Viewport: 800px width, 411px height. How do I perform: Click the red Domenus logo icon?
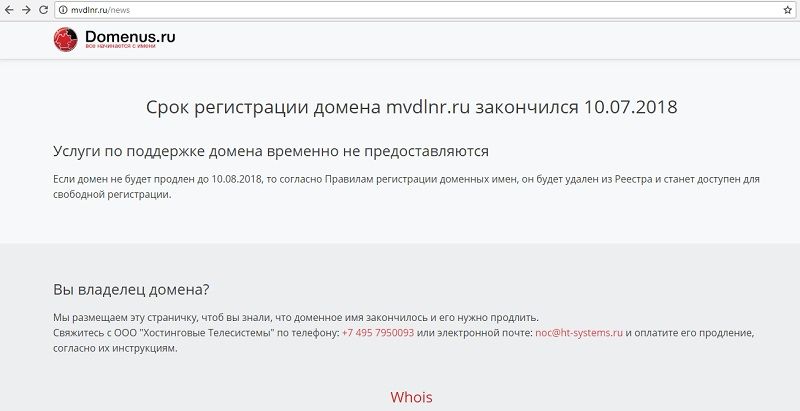67,40
